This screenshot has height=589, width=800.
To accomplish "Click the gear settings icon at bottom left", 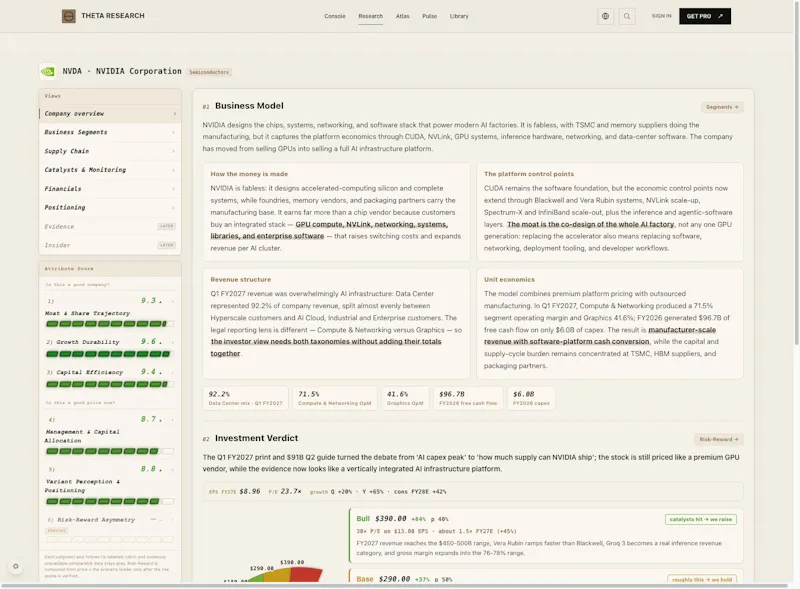I will pyautogui.click(x=16, y=566).
